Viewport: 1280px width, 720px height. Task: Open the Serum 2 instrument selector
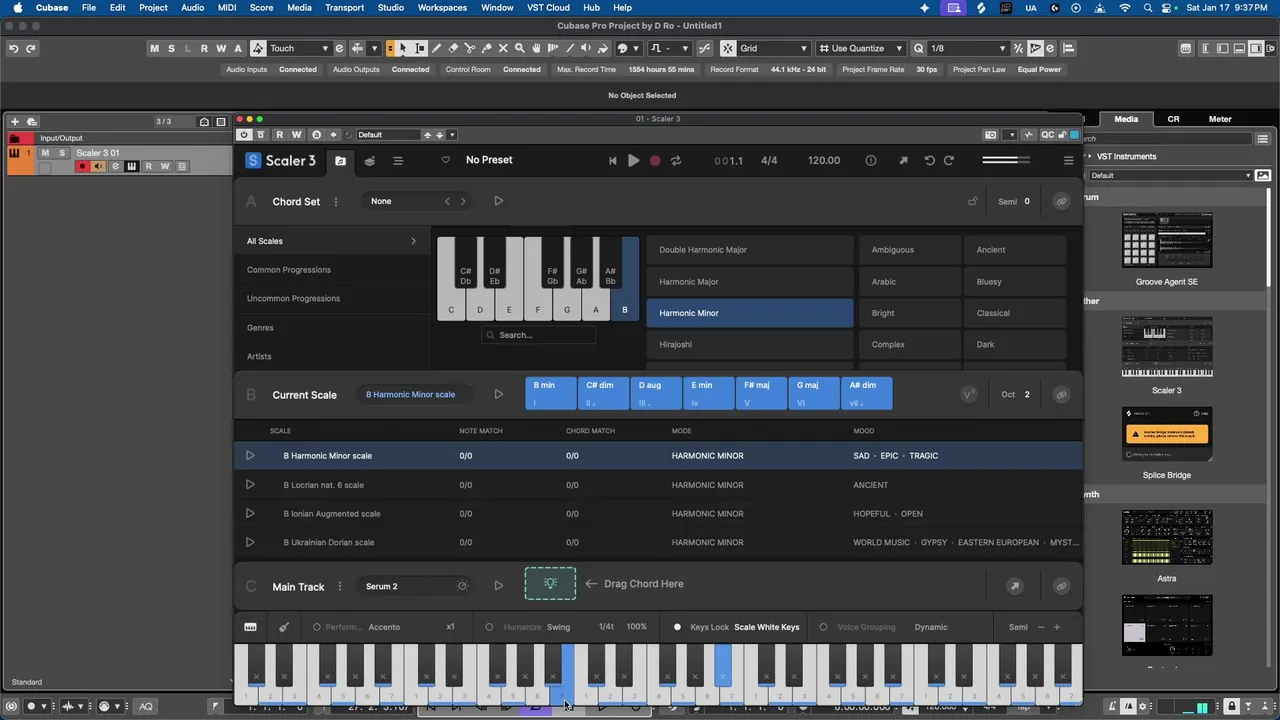click(415, 586)
